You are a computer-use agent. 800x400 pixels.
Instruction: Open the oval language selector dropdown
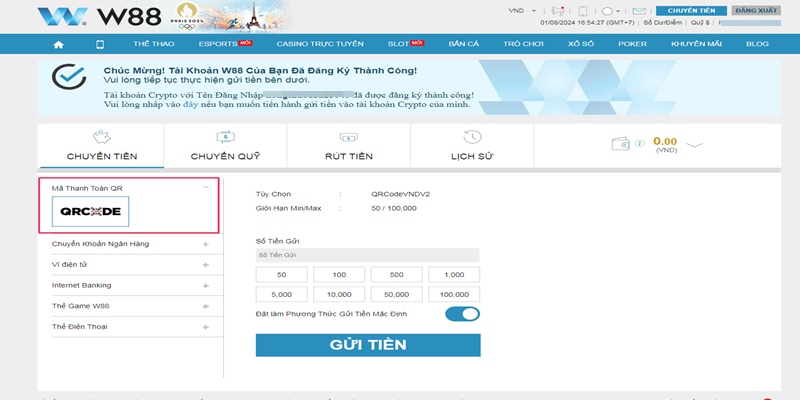tap(610, 11)
